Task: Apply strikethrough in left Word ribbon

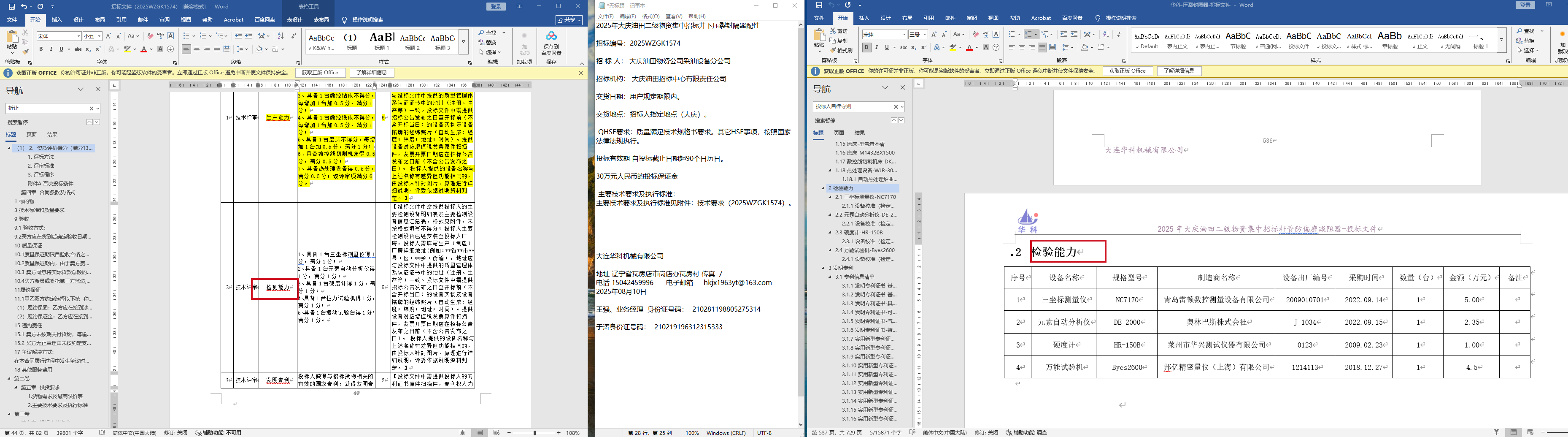Action: coord(78,49)
